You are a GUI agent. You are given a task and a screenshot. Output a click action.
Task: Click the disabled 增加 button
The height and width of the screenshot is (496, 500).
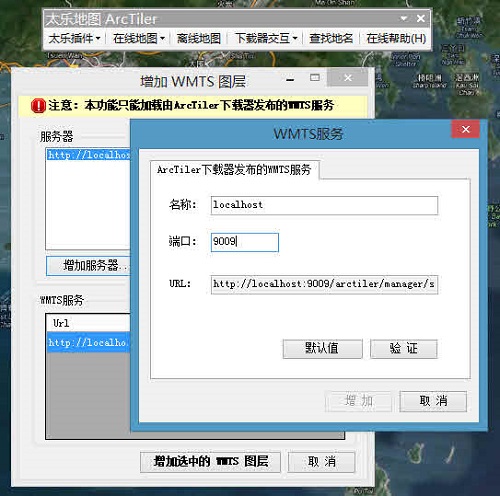(x=358, y=401)
